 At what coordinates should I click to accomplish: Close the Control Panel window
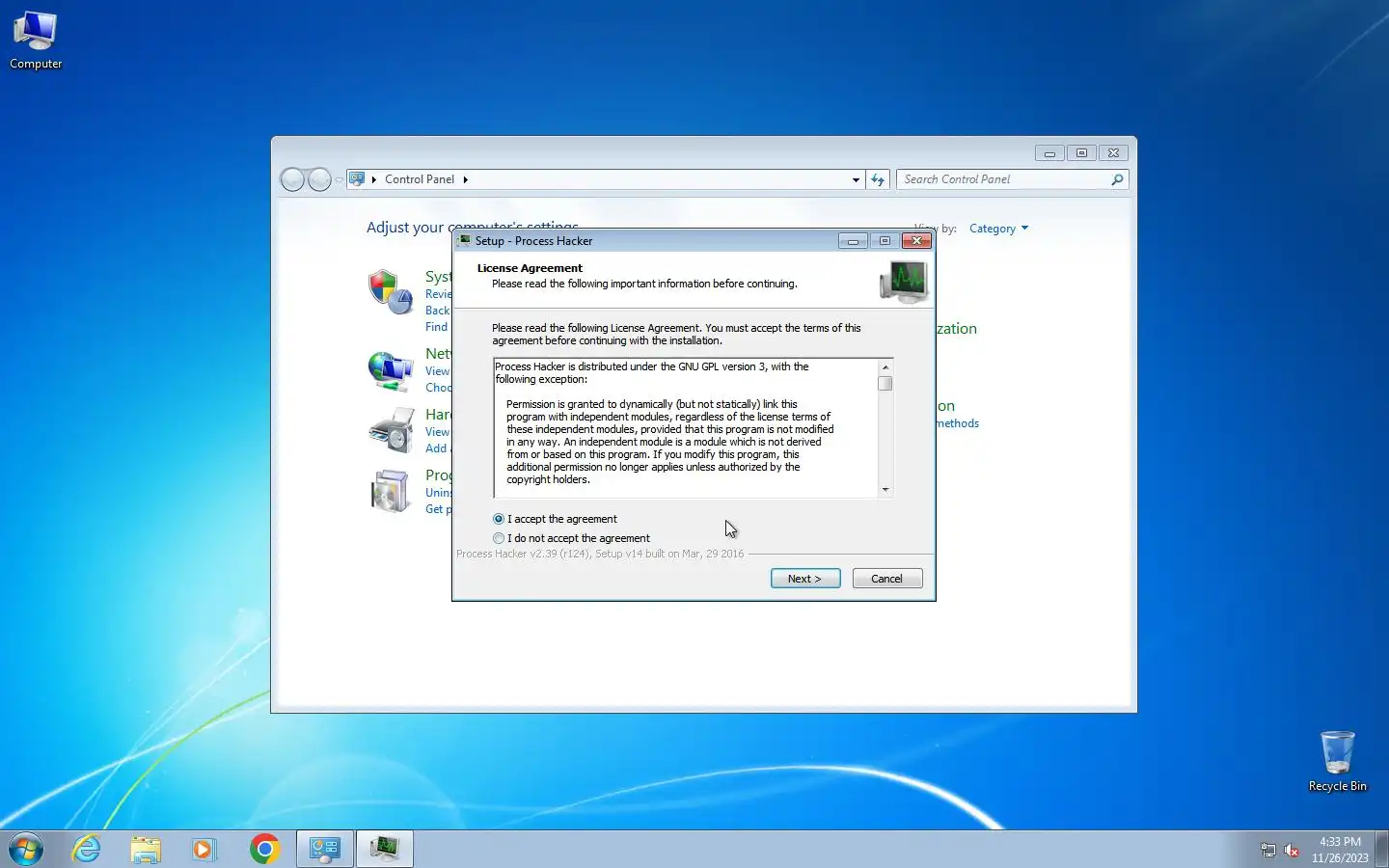coord(1113,153)
